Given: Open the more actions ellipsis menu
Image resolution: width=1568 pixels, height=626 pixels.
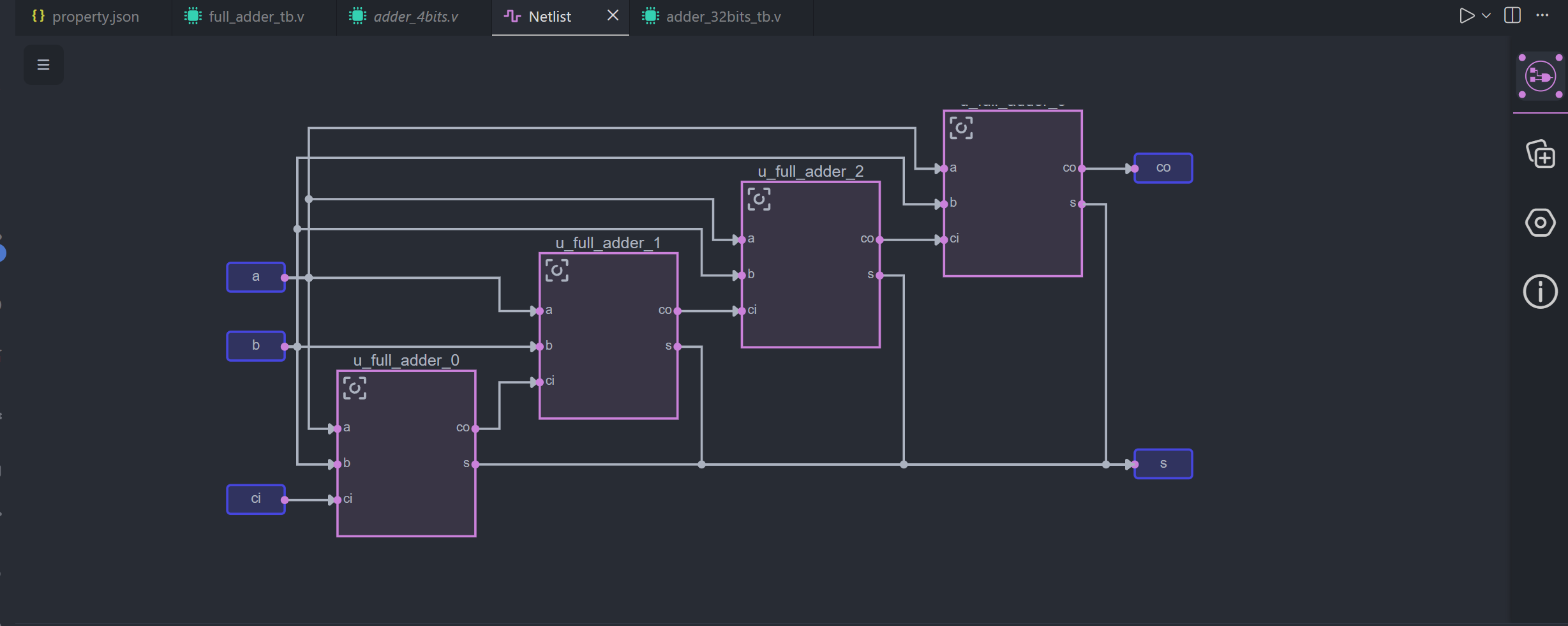Looking at the screenshot, I should pyautogui.click(x=1542, y=16).
